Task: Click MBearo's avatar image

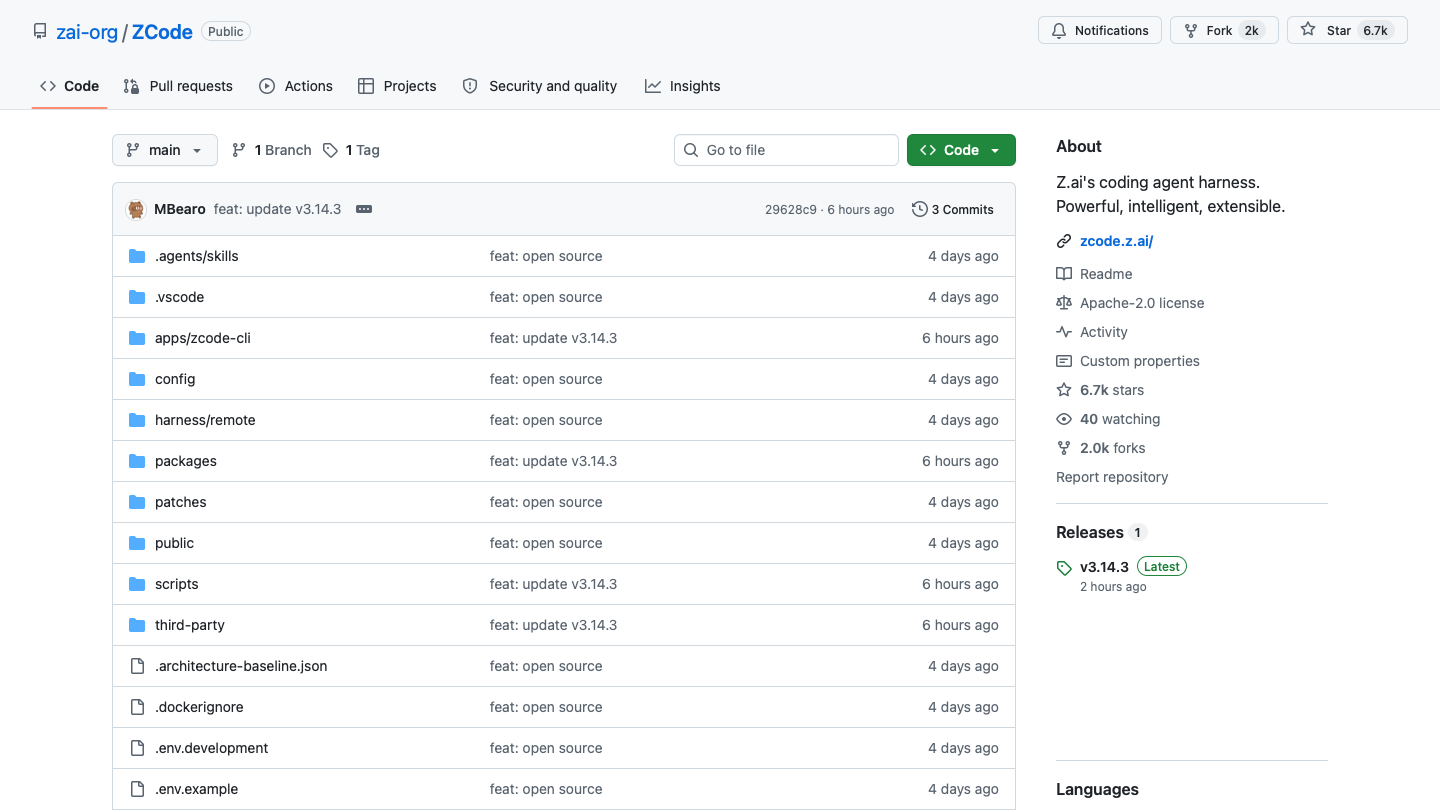Action: [x=136, y=209]
